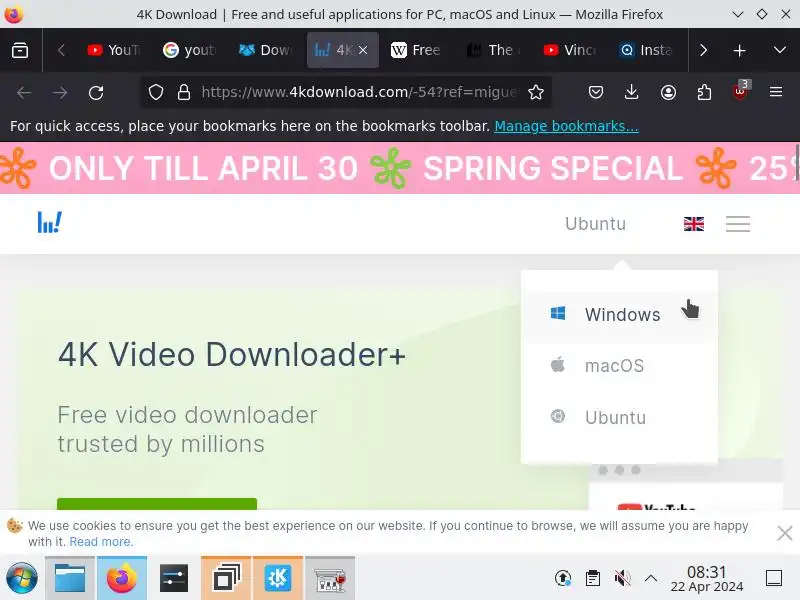
Task: Open system settings from taskbar
Action: point(173,579)
